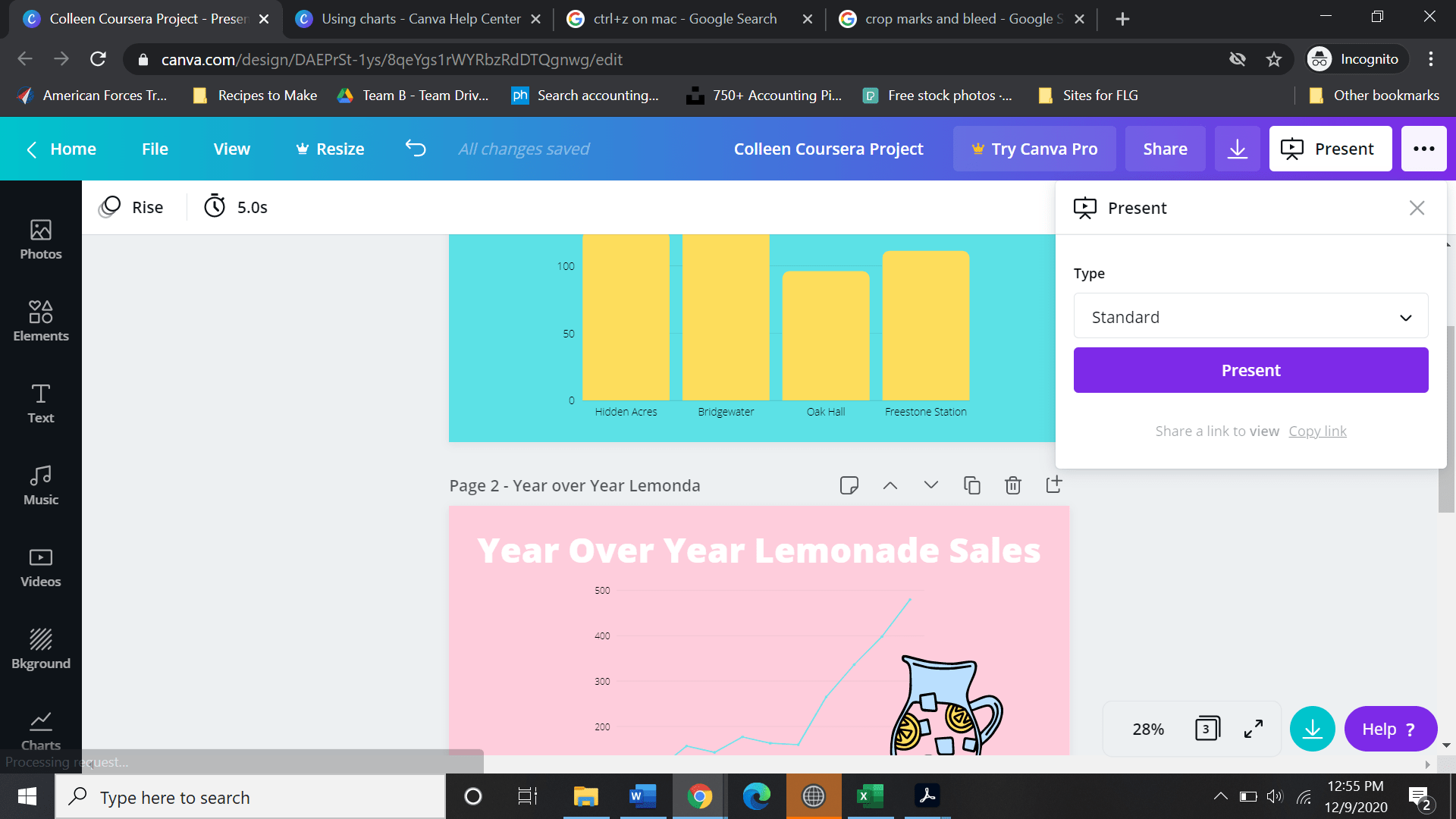Screen dimensions: 1456x819
Task: Open the Charts panel
Action: 40,730
